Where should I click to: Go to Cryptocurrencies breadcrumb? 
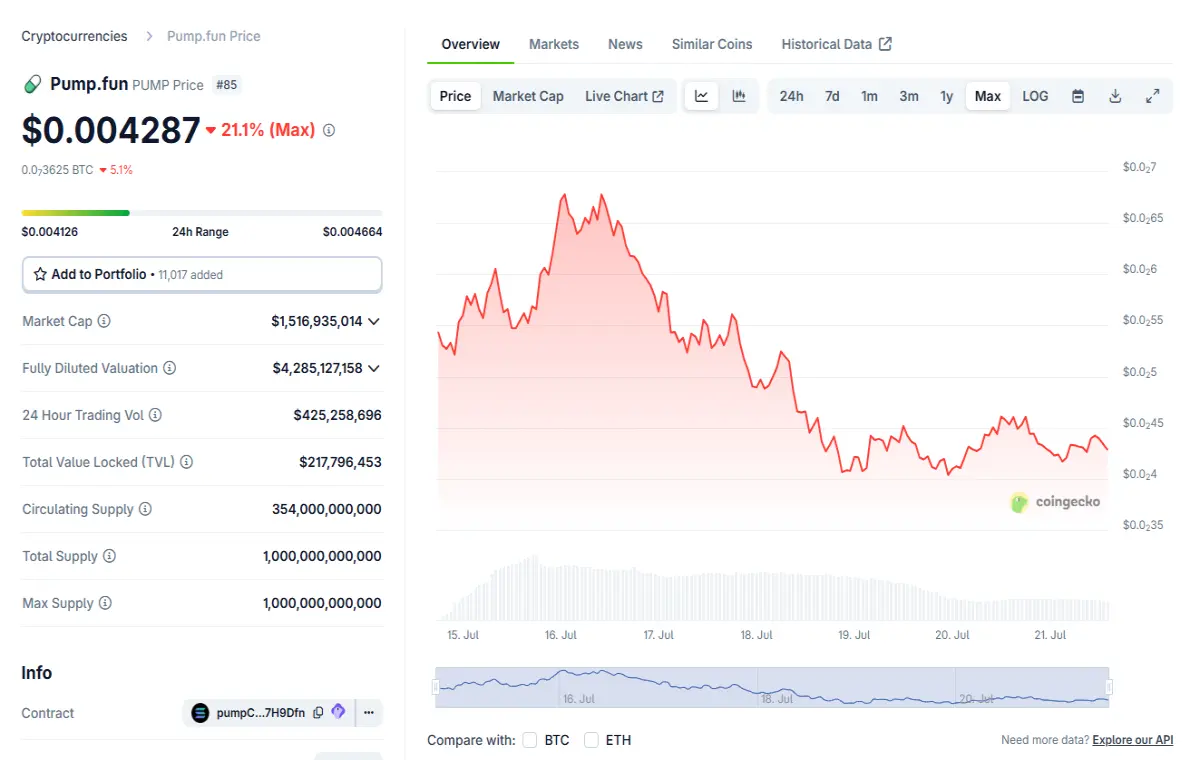click(74, 36)
